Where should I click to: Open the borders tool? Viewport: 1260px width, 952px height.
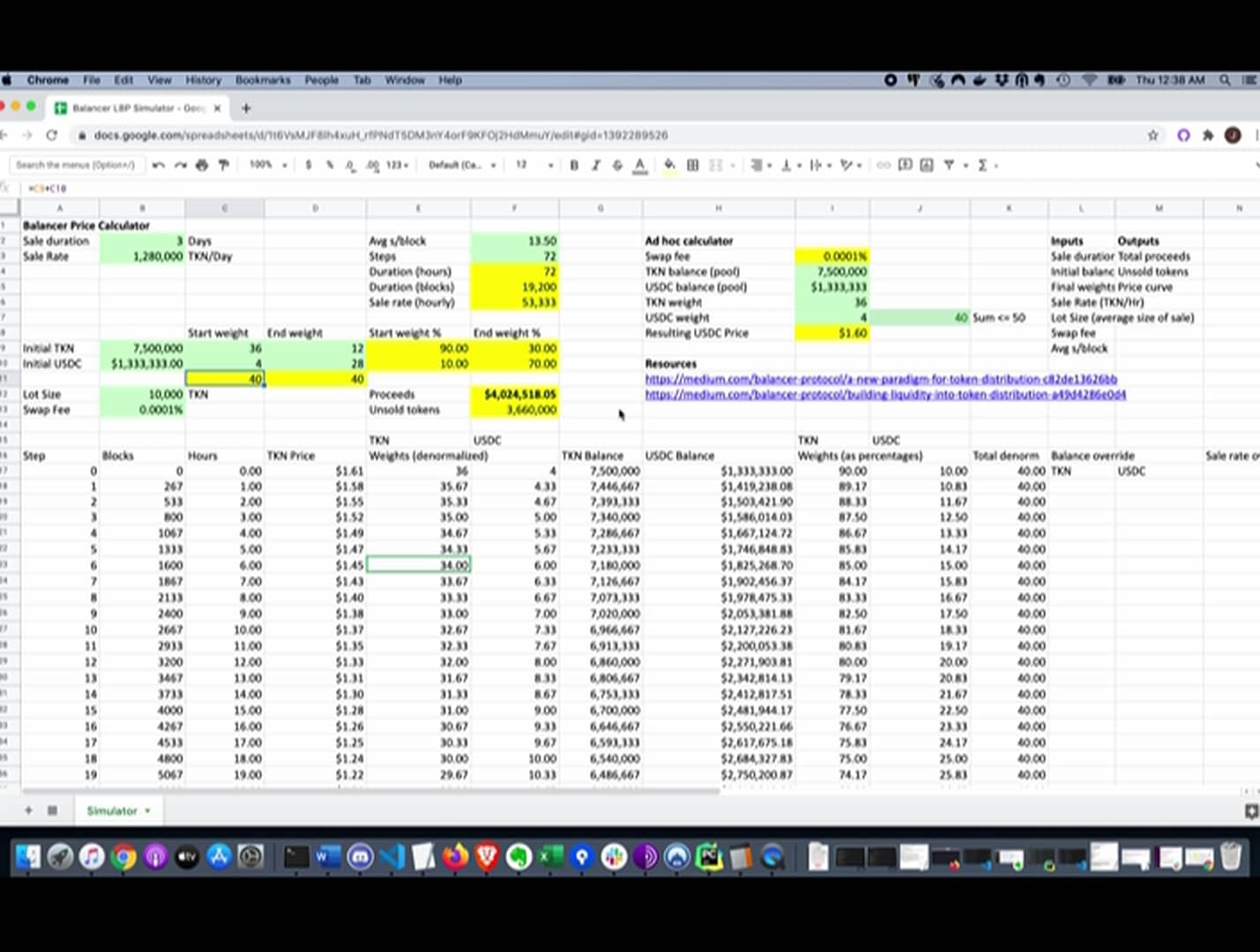693,165
